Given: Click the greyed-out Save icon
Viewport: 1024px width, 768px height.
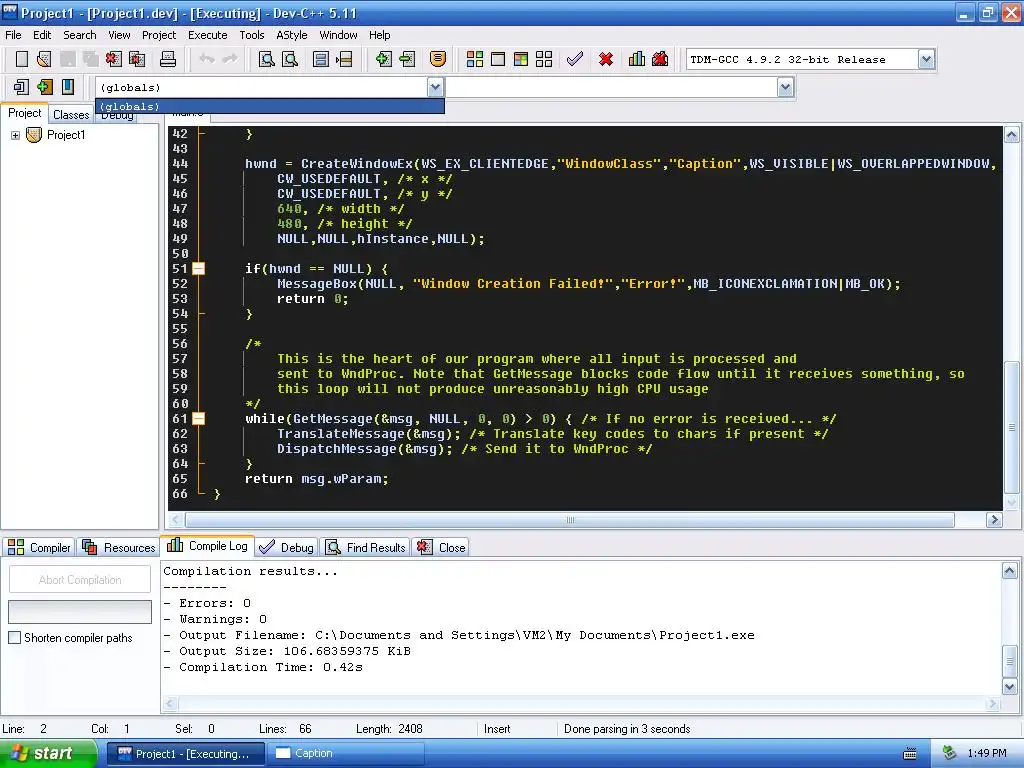Looking at the screenshot, I should pyautogui.click(x=67, y=59).
